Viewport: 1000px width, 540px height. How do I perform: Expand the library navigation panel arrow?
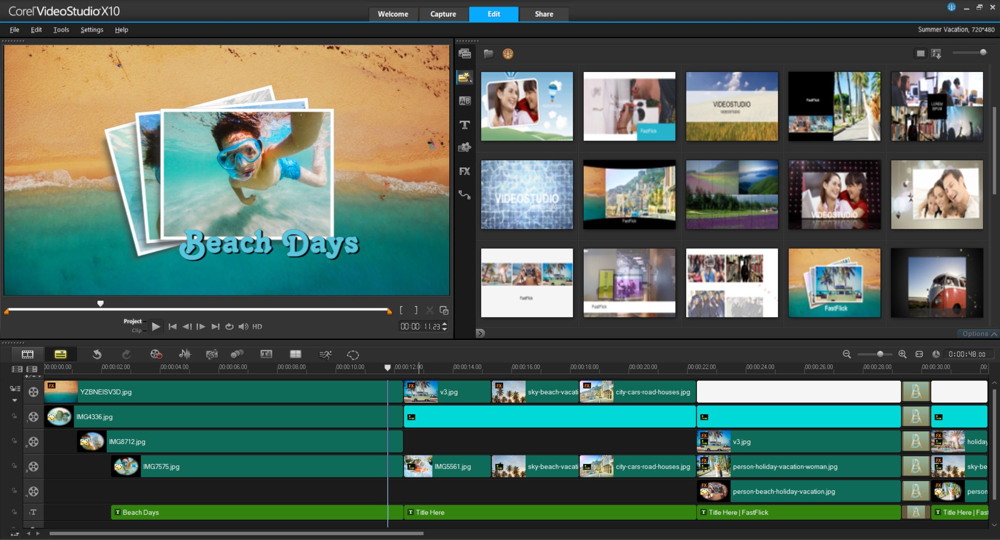480,333
